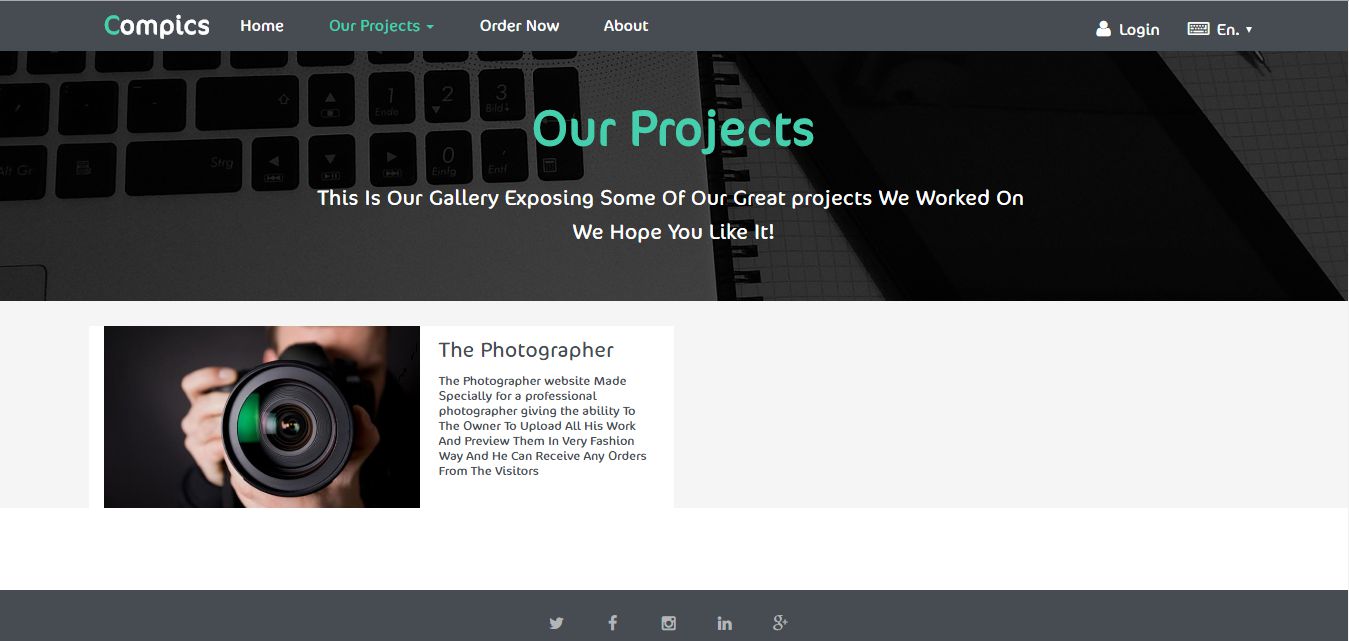Open The Photographer project title
The image size is (1349, 641).
point(526,350)
